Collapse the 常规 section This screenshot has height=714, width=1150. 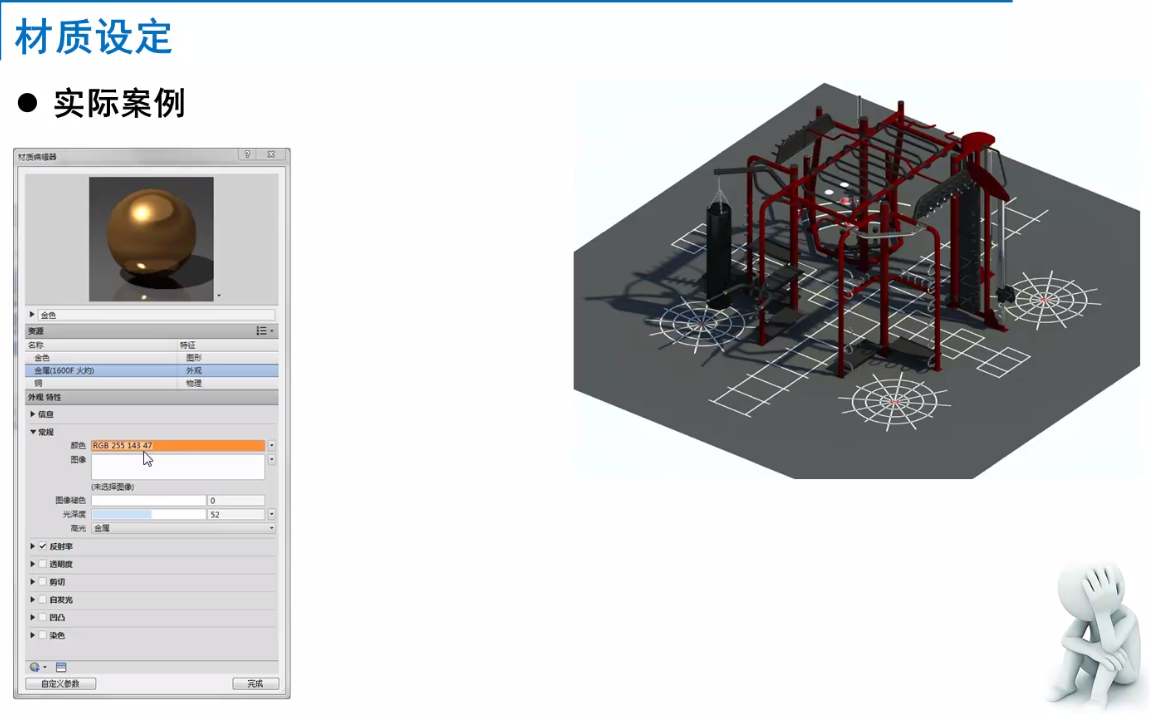point(33,432)
